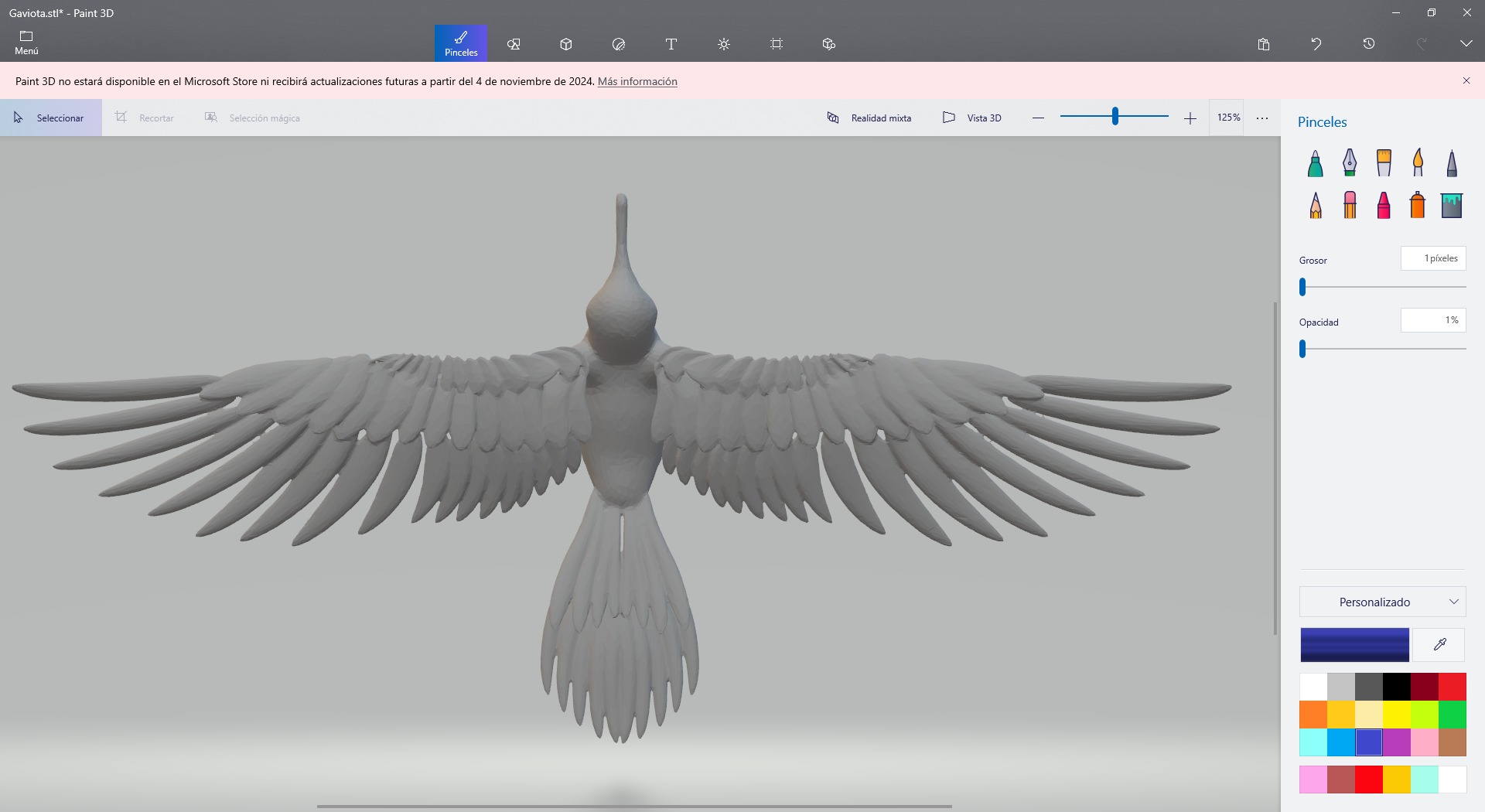The image size is (1485, 812).
Task: Open the 3D shapes tab
Action: click(566, 43)
